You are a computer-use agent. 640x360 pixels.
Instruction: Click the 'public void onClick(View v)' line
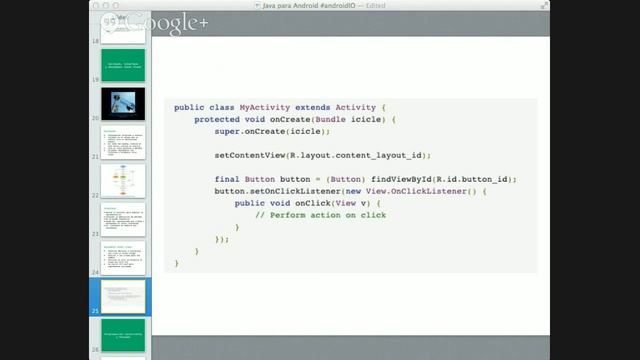tap(307, 203)
